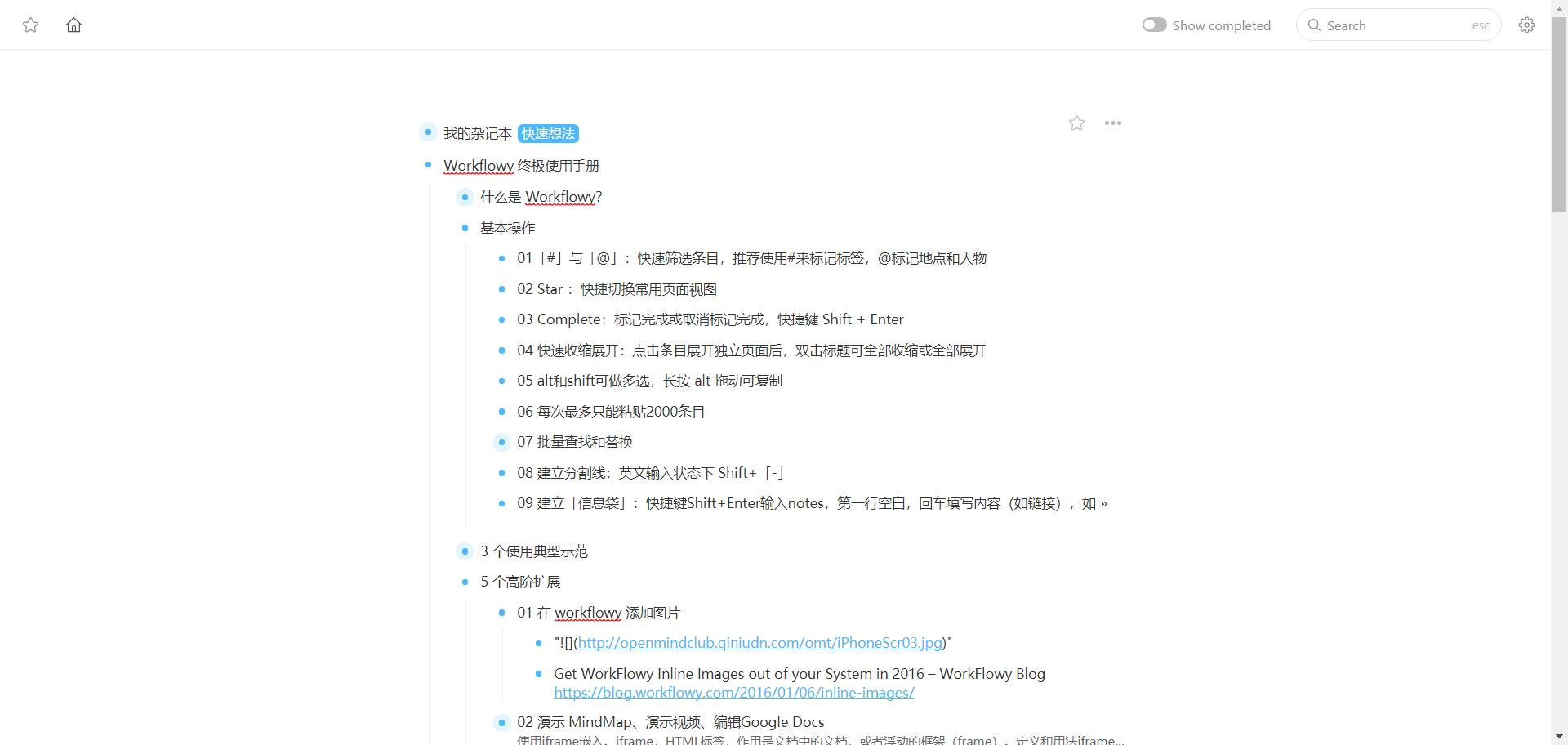The height and width of the screenshot is (745, 1568).
Task: Click the 08 建立分割线 text
Action: (x=652, y=473)
